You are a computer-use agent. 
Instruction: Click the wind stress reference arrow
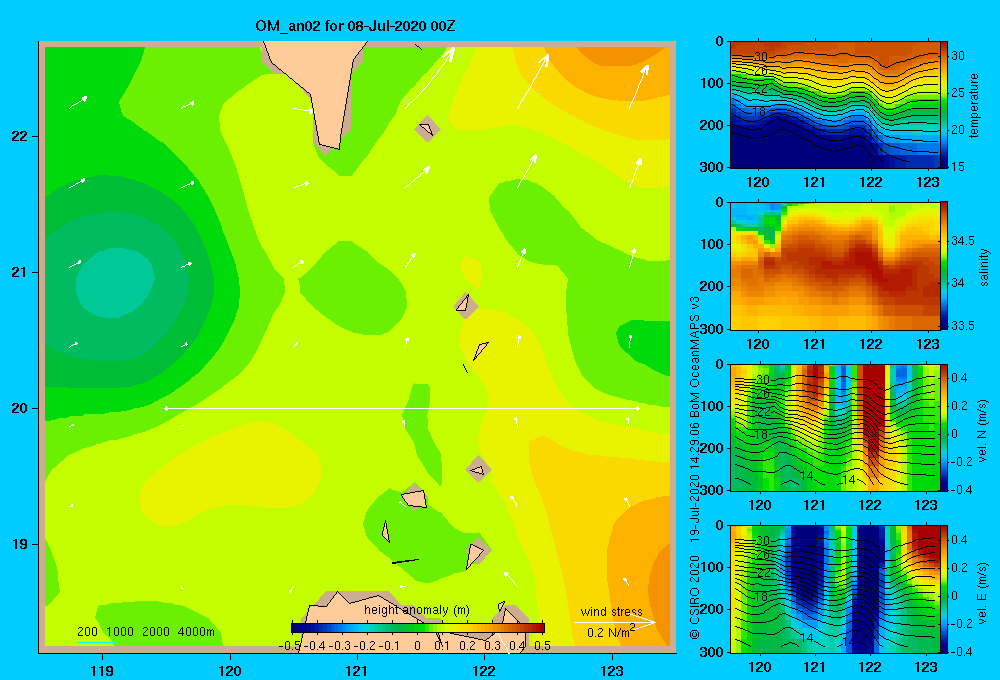point(614,622)
